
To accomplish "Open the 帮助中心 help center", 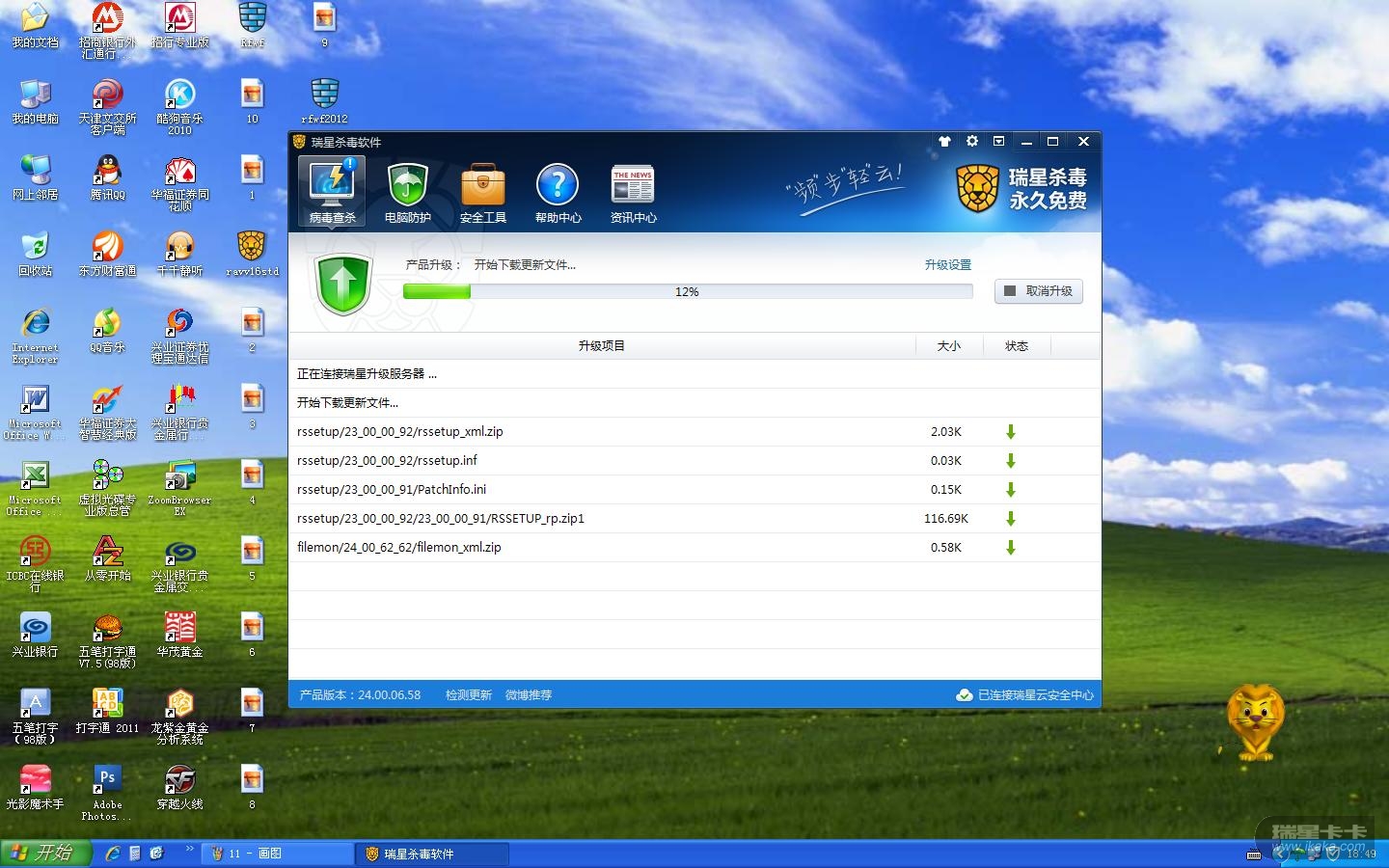I will coord(558,193).
